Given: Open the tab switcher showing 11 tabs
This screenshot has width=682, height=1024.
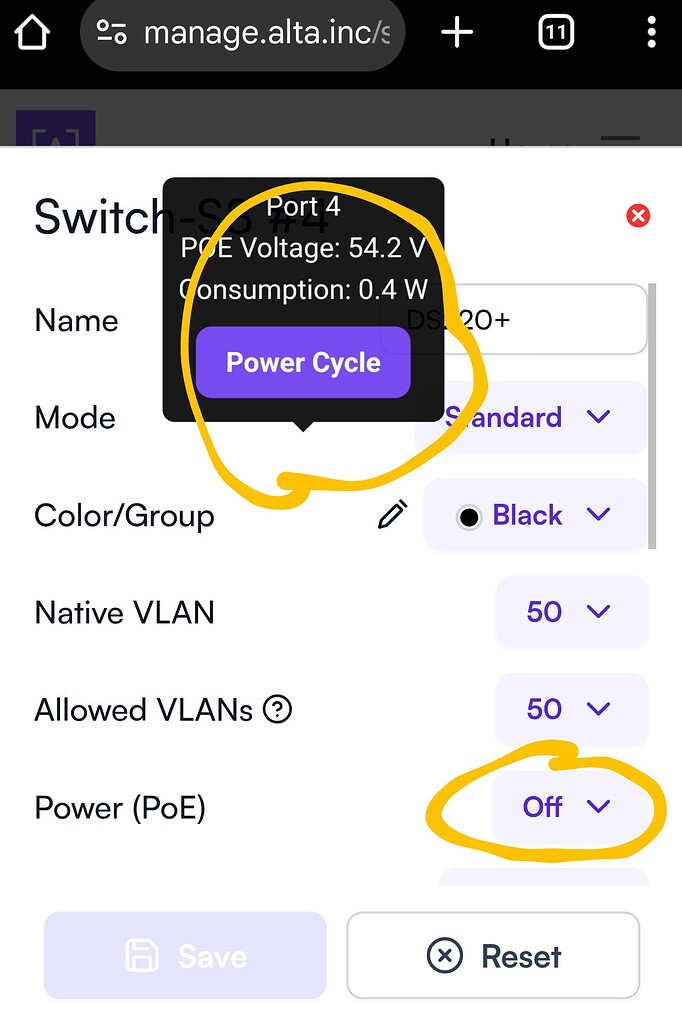Looking at the screenshot, I should [x=555, y=32].
